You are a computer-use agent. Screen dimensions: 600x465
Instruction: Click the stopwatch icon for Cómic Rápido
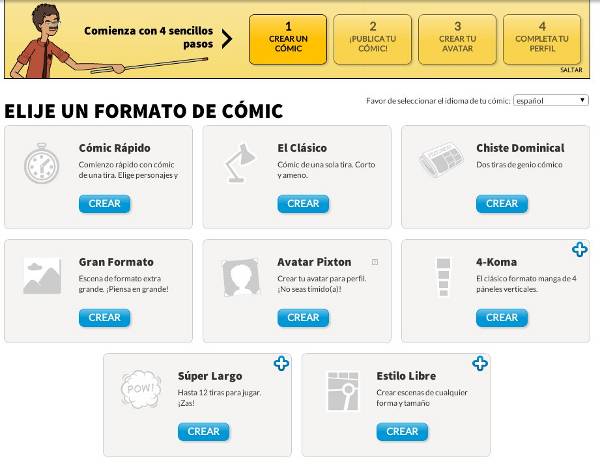(42, 163)
